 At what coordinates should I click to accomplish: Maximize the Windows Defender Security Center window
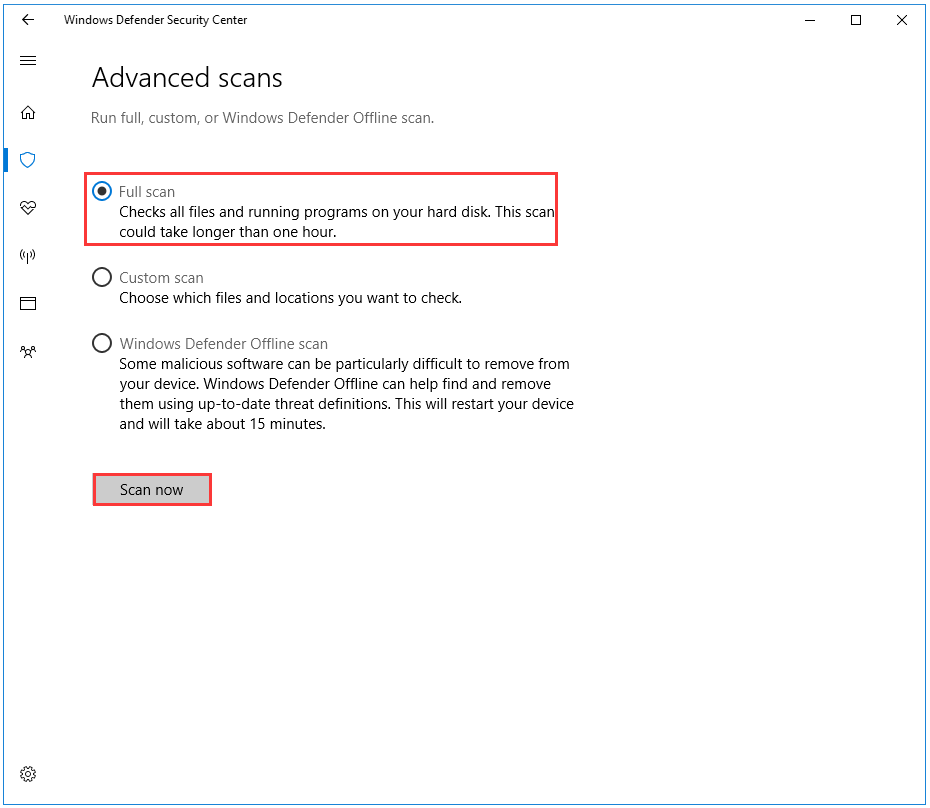pyautogui.click(x=856, y=20)
